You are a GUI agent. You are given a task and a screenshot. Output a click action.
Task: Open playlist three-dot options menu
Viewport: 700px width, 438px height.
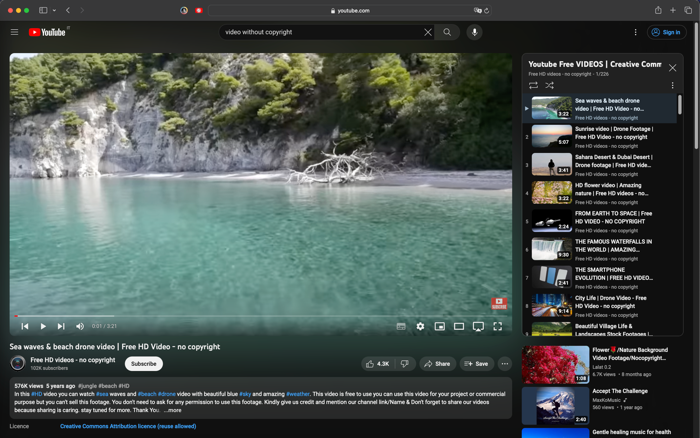click(672, 85)
